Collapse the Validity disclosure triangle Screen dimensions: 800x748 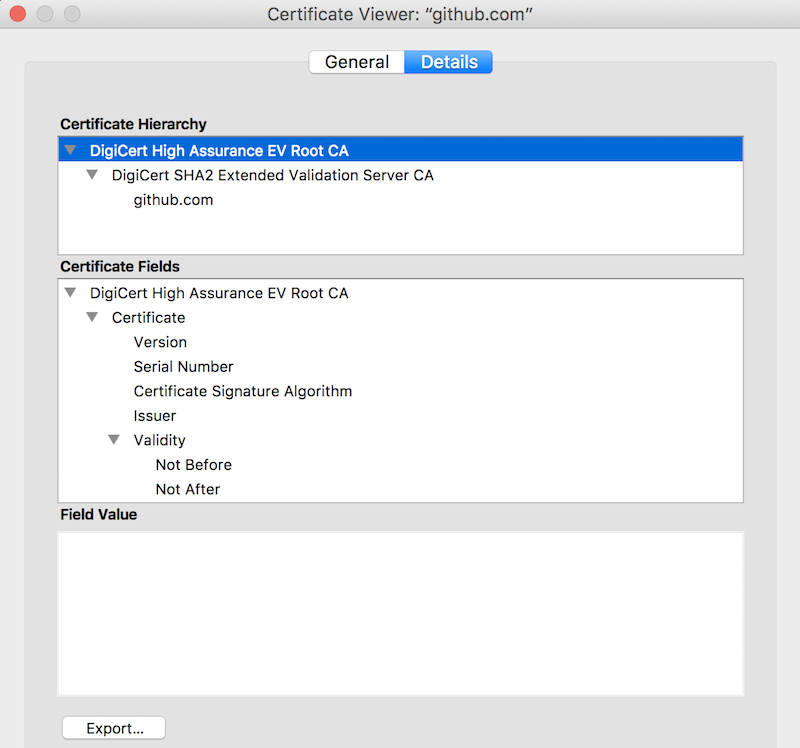[x=114, y=440]
